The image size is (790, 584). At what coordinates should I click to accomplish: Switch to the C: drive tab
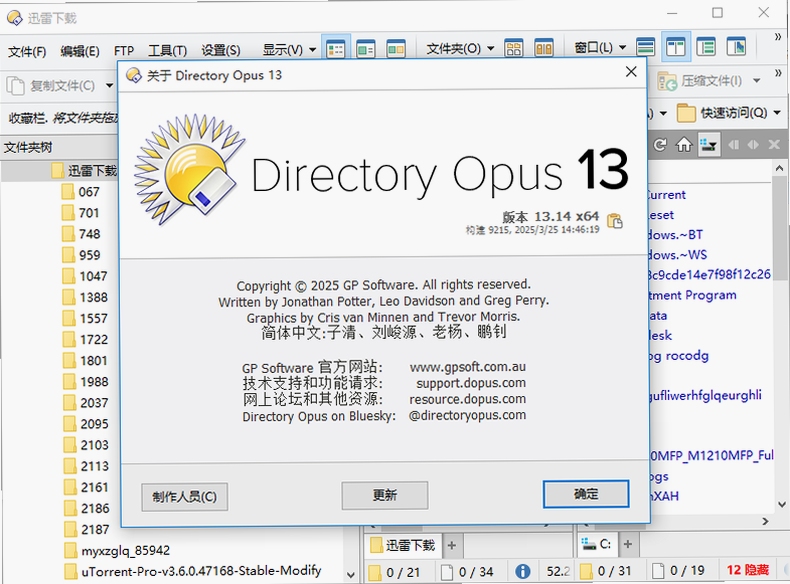tap(597, 544)
